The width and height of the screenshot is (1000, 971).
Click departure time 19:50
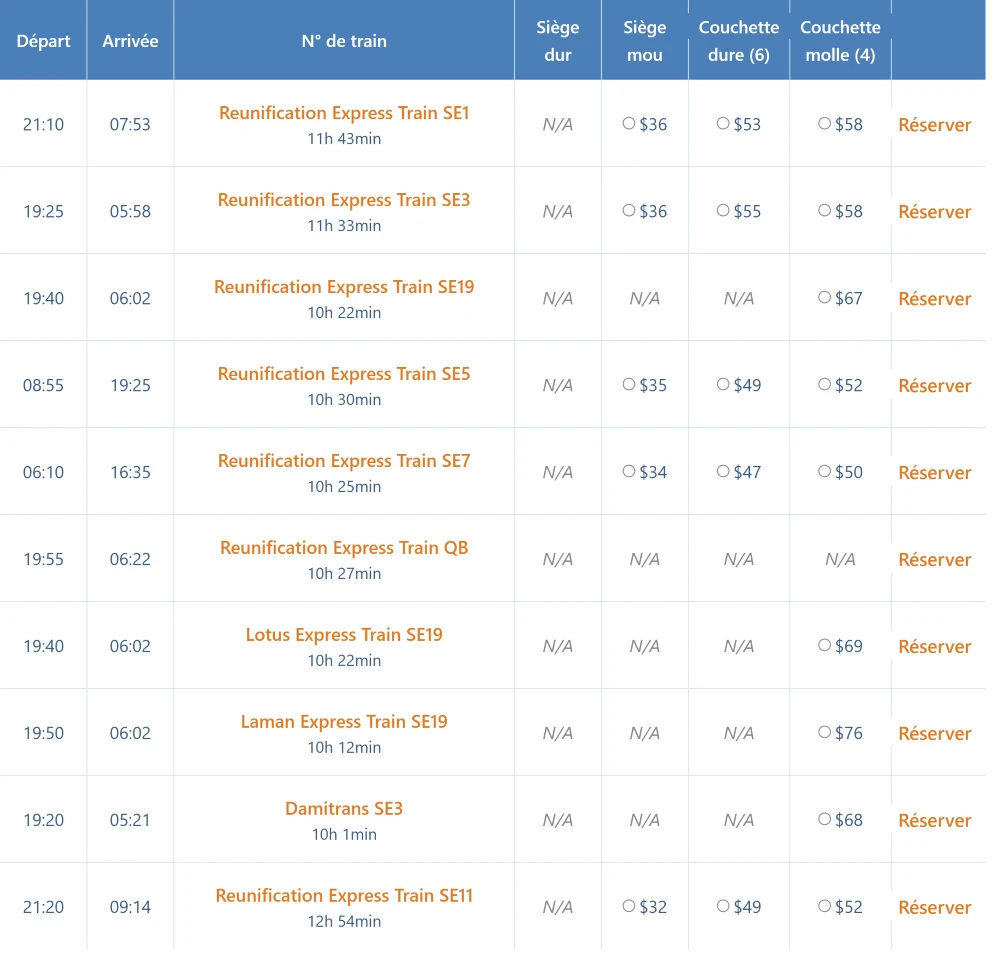click(43, 733)
